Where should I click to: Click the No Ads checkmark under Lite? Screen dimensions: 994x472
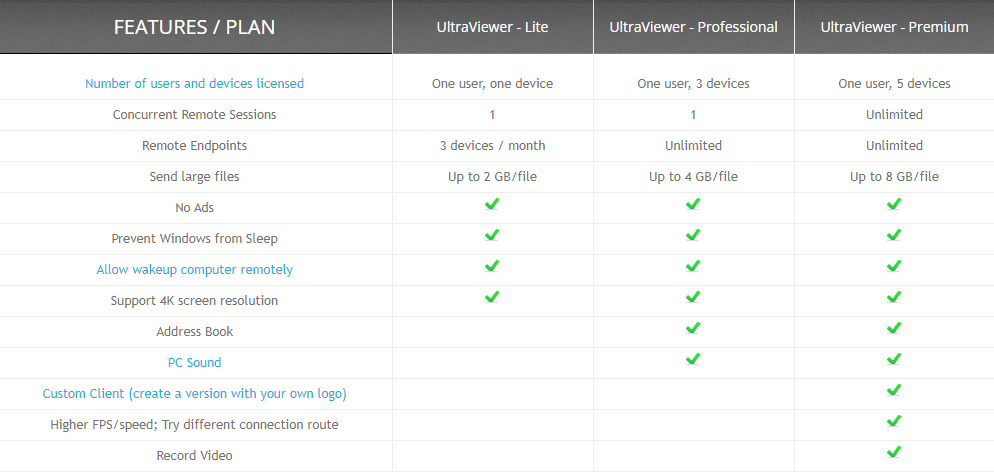(x=492, y=205)
